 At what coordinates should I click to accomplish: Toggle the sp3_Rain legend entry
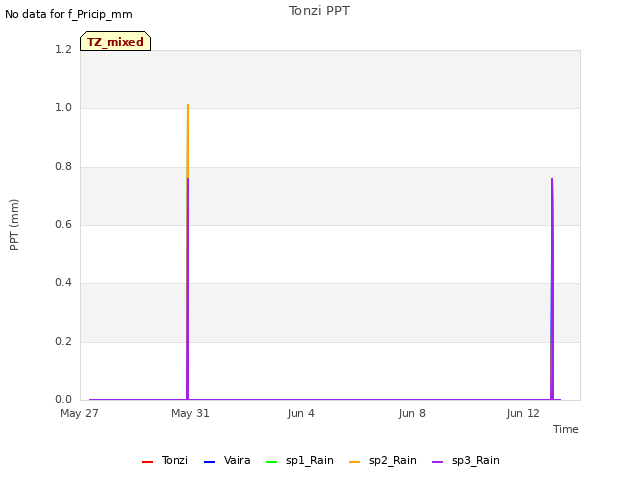coord(466,460)
